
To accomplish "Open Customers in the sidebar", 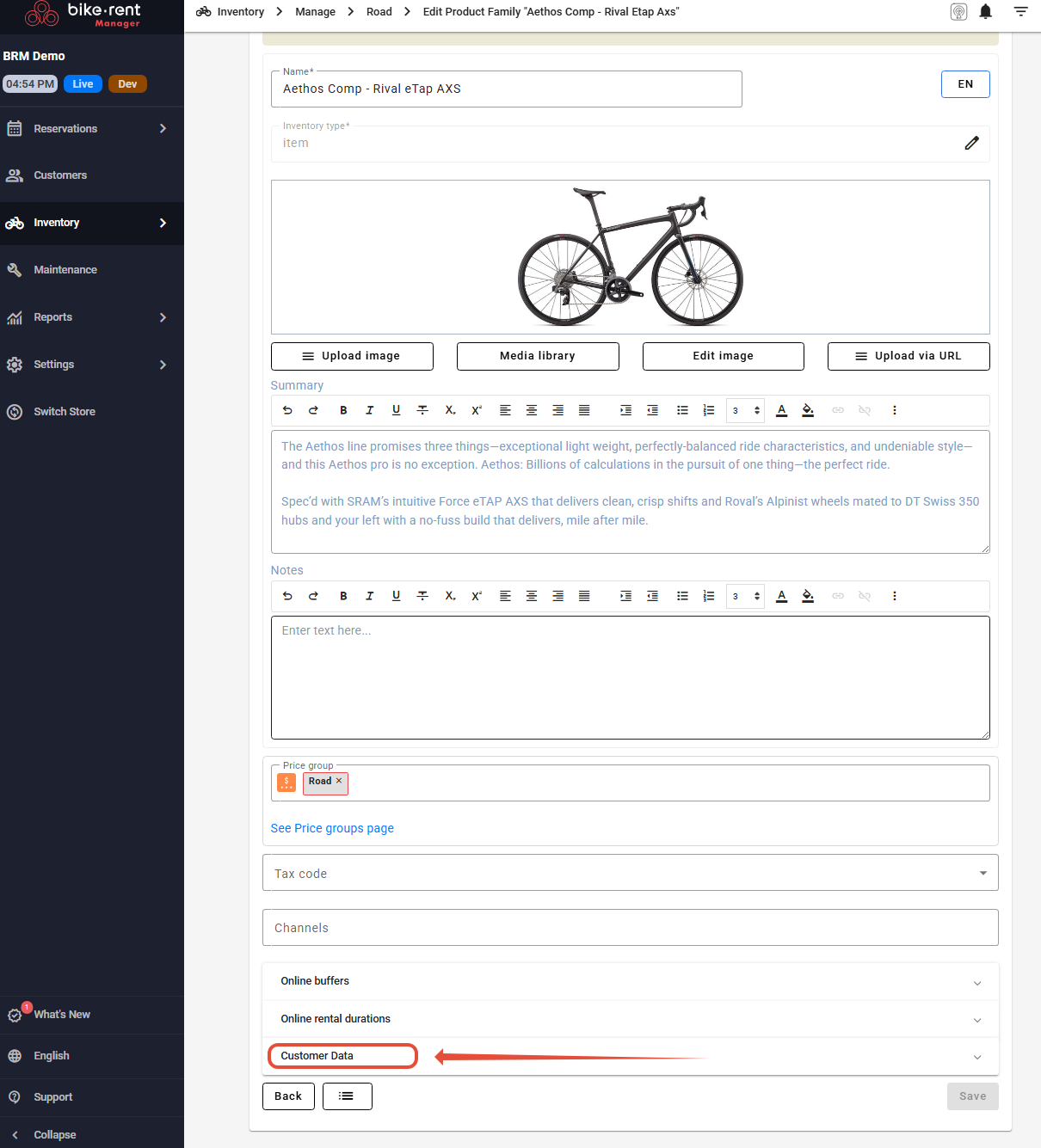I will (x=92, y=175).
